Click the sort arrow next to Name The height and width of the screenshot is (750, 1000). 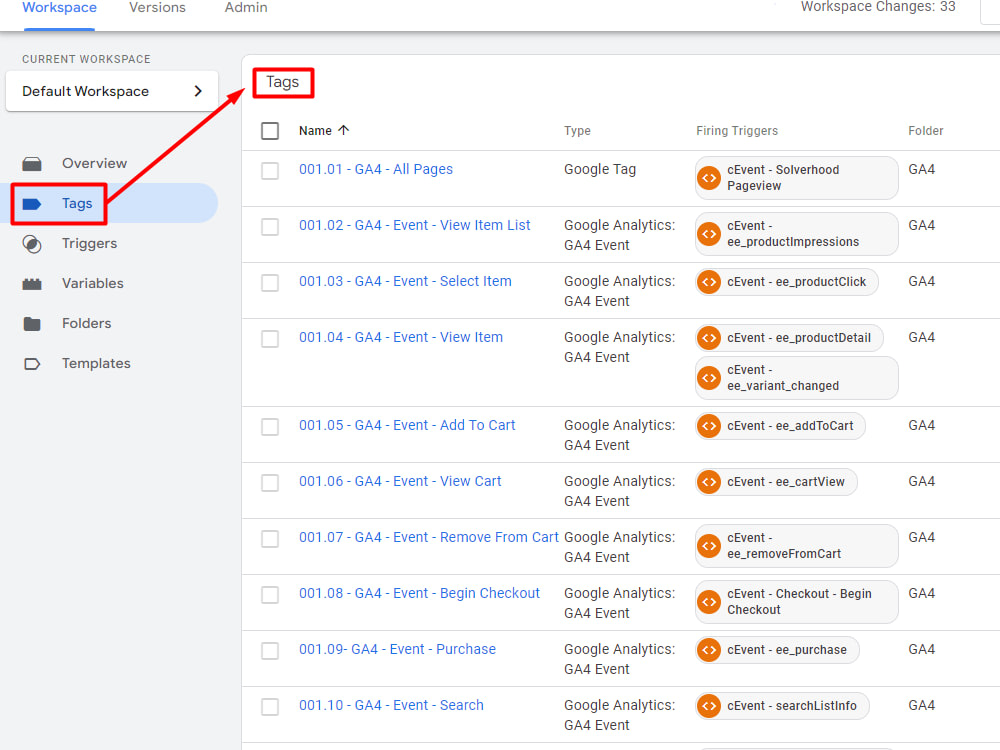coord(344,130)
